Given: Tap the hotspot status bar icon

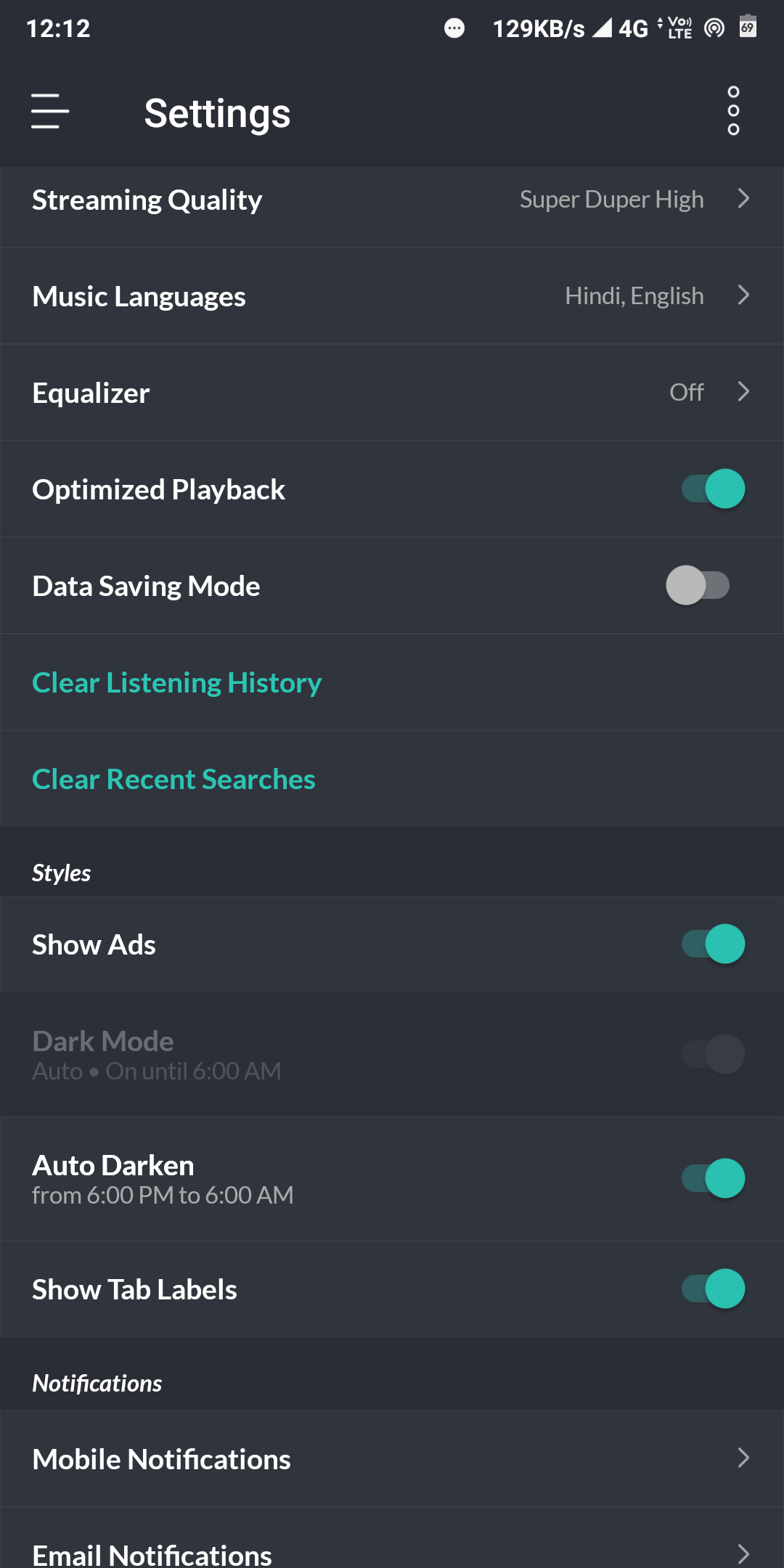Looking at the screenshot, I should [x=714, y=28].
